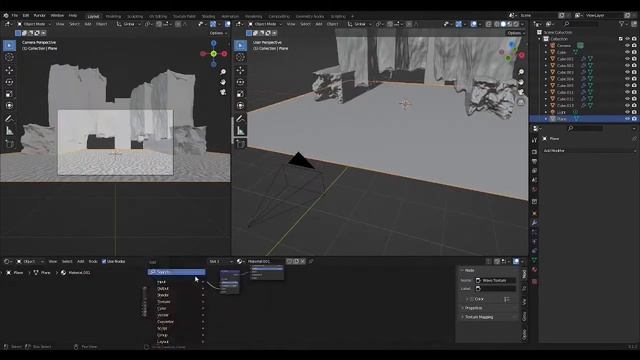
Task: Open the Slot 1 material slot dropdown
Action: pos(221,261)
